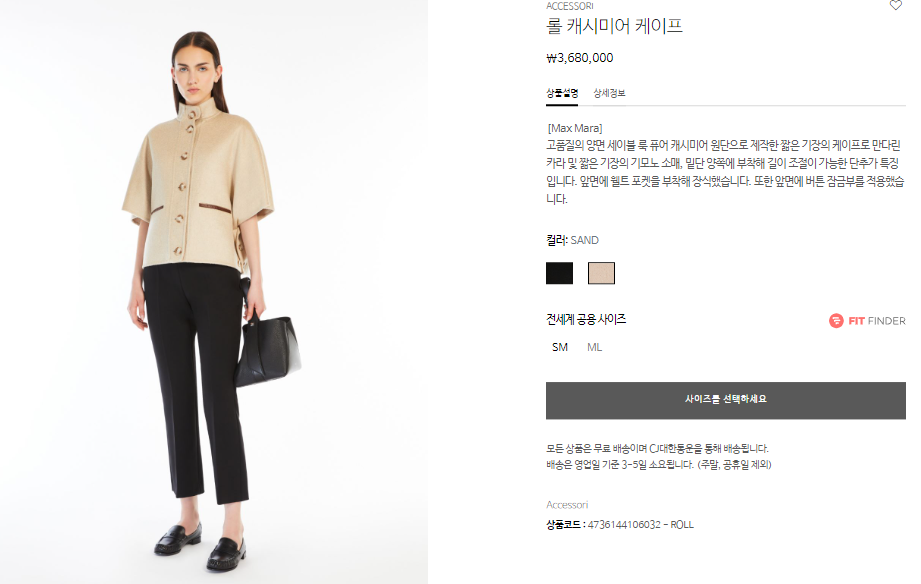Select the sand color swatch
Image resolution: width=921 pixels, height=584 pixels.
(601, 273)
